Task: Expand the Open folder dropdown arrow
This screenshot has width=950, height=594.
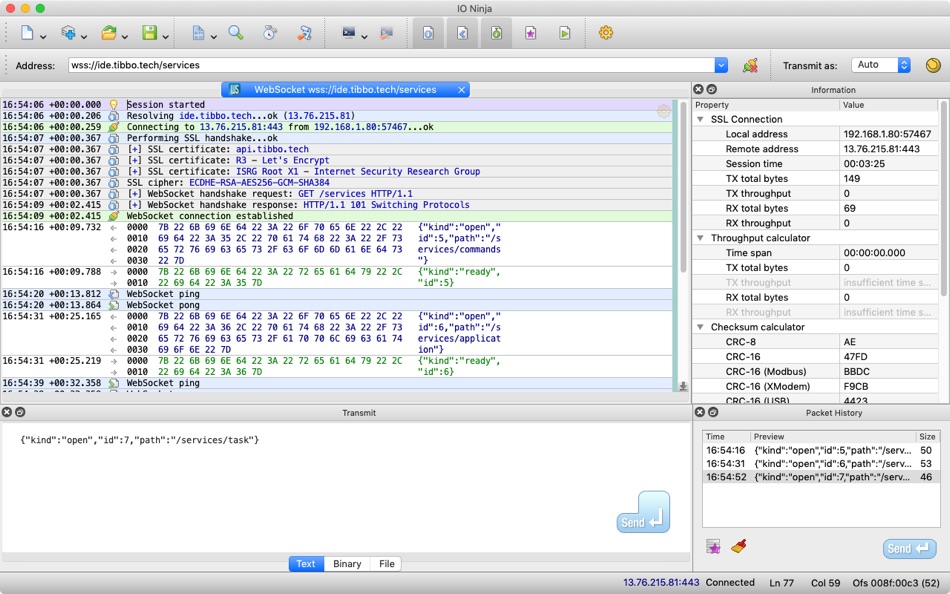Action: 124,37
